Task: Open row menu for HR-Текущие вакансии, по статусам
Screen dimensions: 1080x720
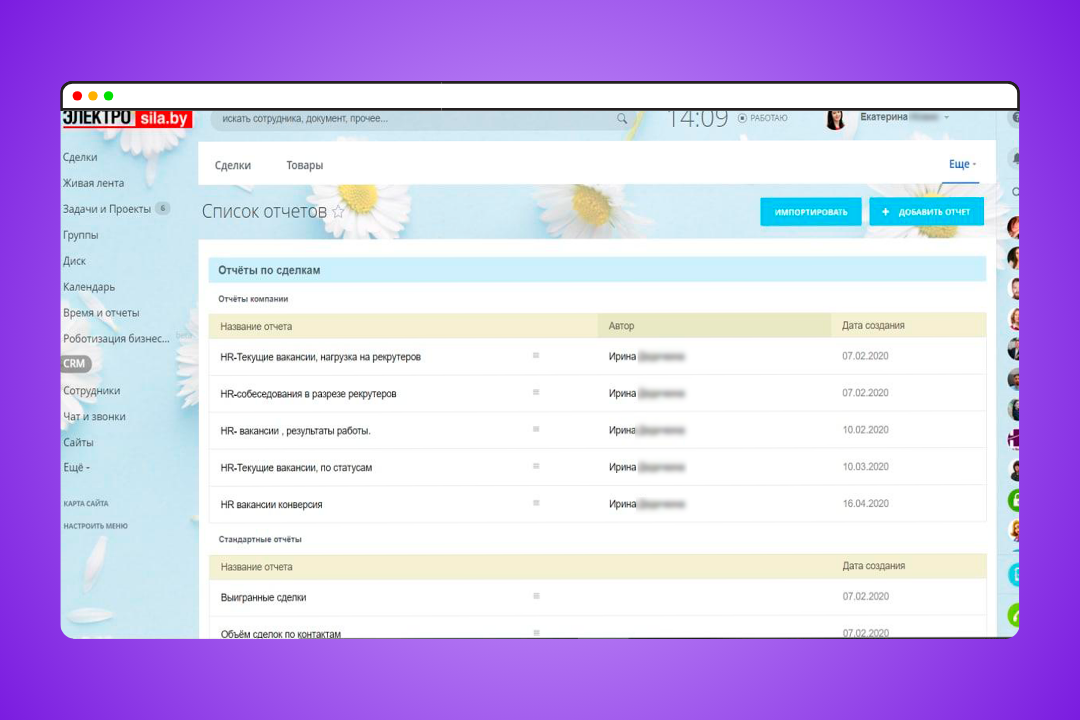Action: click(x=536, y=466)
